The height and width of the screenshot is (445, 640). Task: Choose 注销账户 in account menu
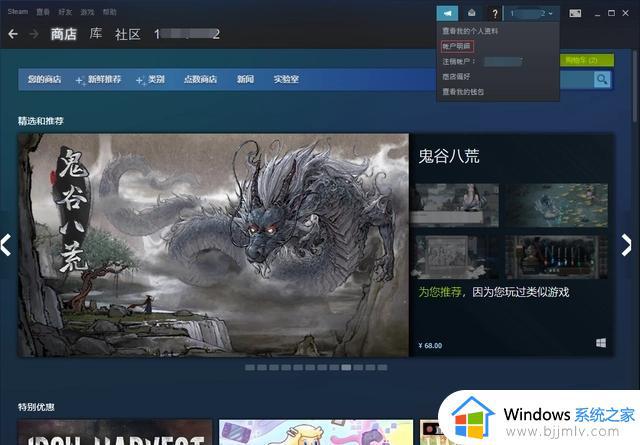[458, 62]
